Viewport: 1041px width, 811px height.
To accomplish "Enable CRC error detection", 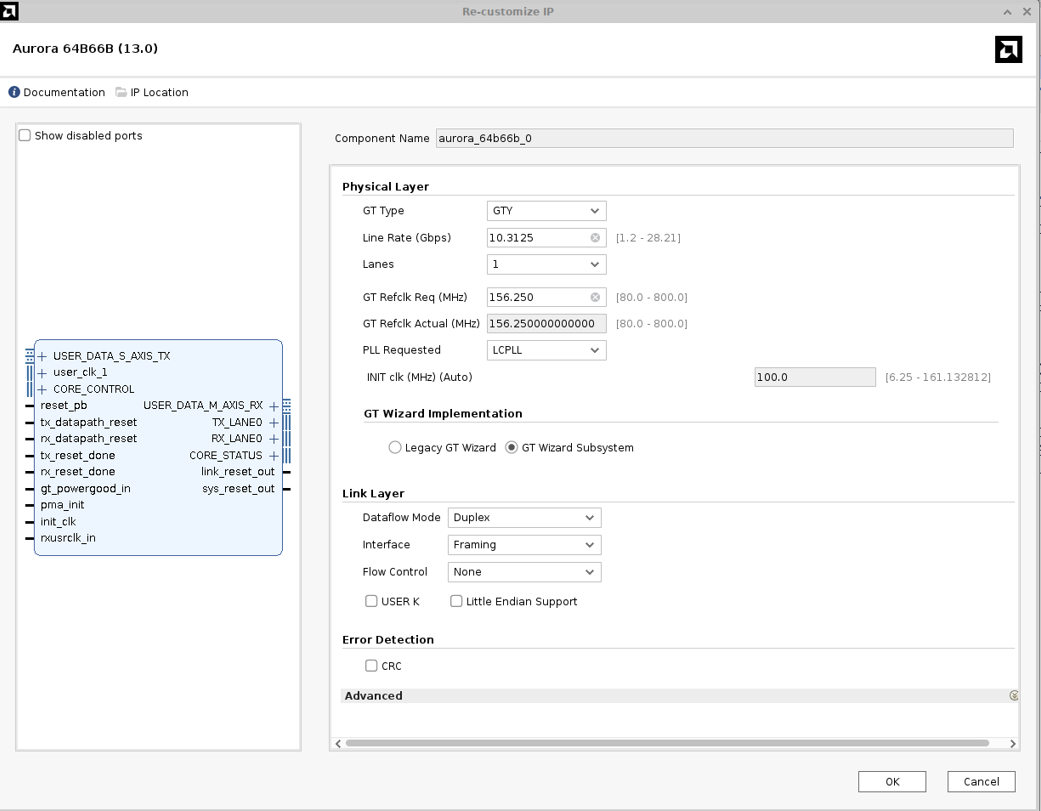I will point(370,665).
